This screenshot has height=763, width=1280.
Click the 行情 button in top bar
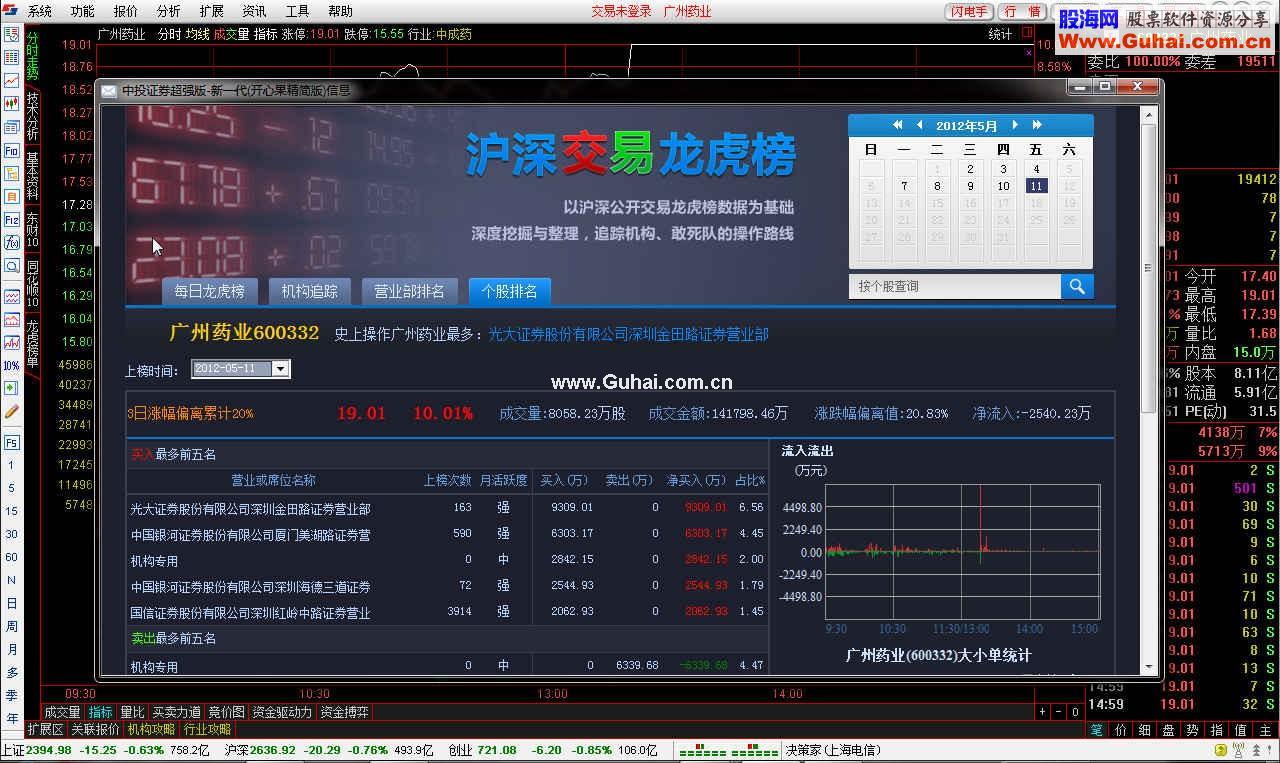click(1022, 11)
